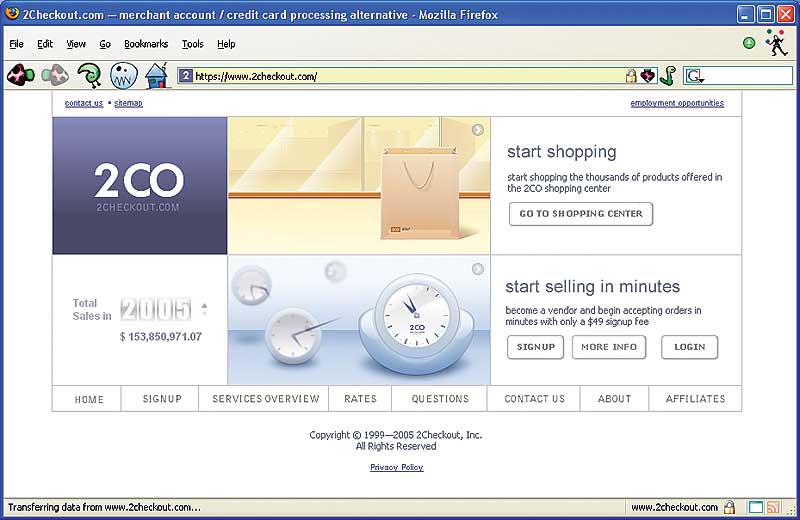
Task: Click the orange RSS feed icon
Action: coord(773,507)
